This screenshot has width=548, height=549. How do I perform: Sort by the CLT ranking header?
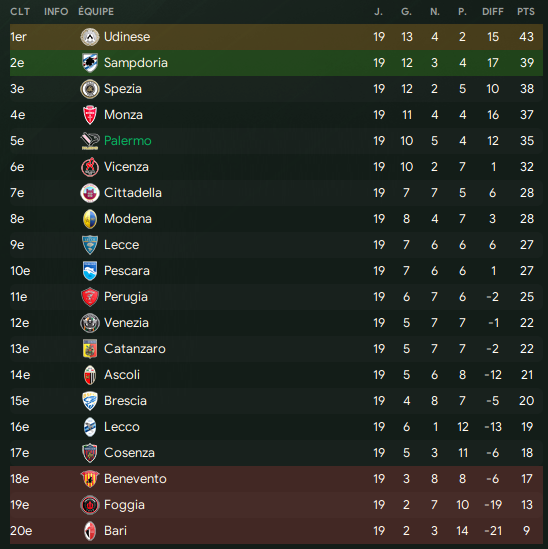point(20,12)
